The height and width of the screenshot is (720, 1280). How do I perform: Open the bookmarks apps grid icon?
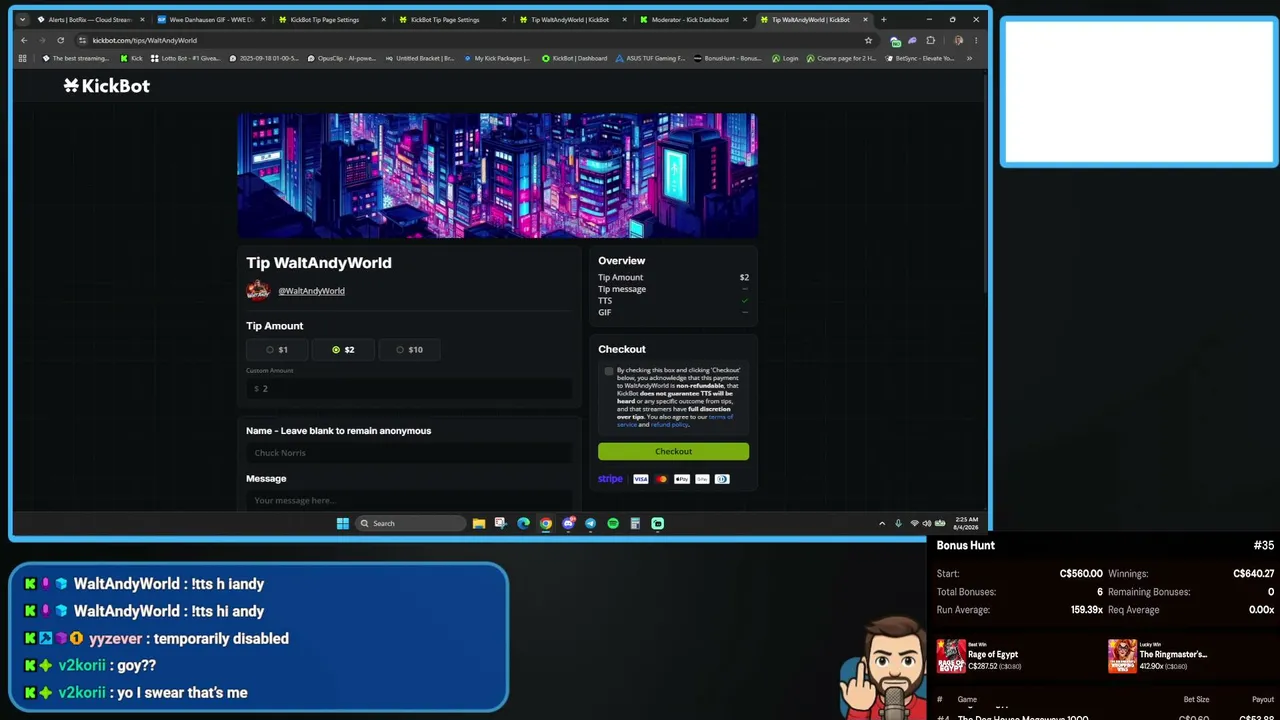pyautogui.click(x=23, y=58)
